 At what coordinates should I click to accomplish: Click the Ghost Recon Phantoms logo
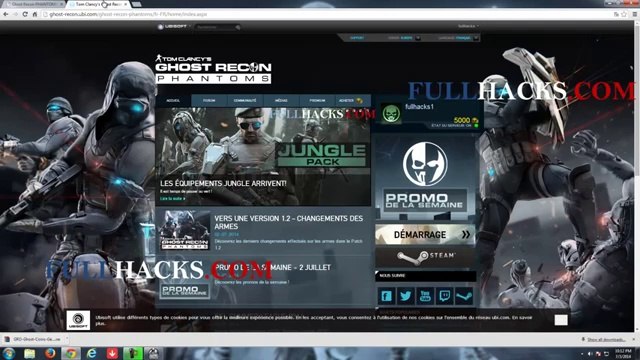point(213,69)
